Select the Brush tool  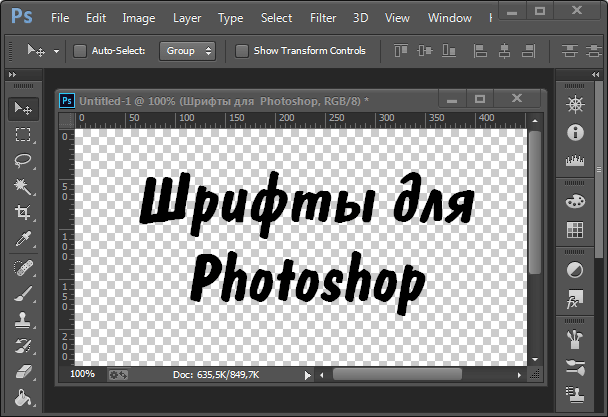(x=23, y=294)
